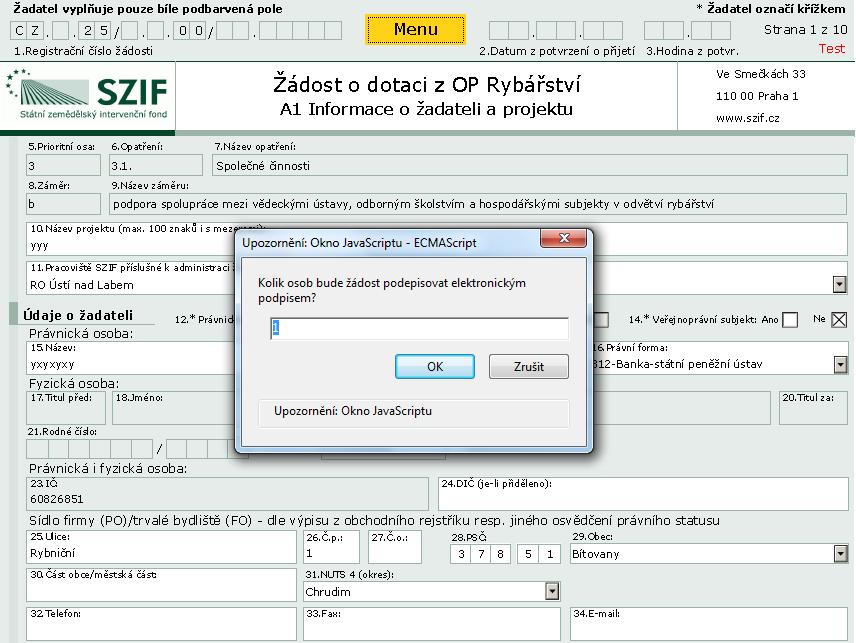
Task: Click OK in the JavaScript dialog
Action: pyautogui.click(x=435, y=366)
